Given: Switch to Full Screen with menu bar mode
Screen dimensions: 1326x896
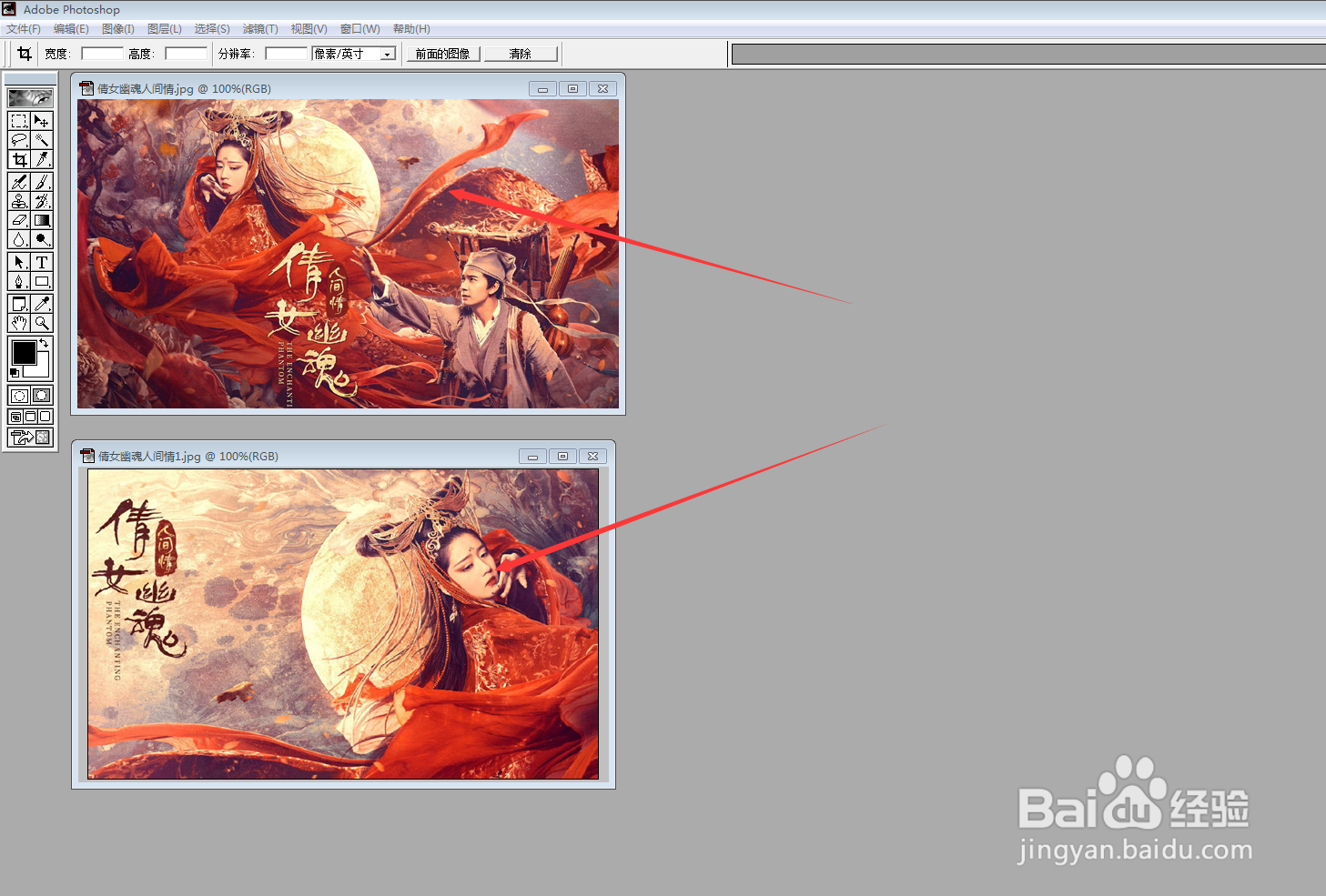Looking at the screenshot, I should 30,417.
